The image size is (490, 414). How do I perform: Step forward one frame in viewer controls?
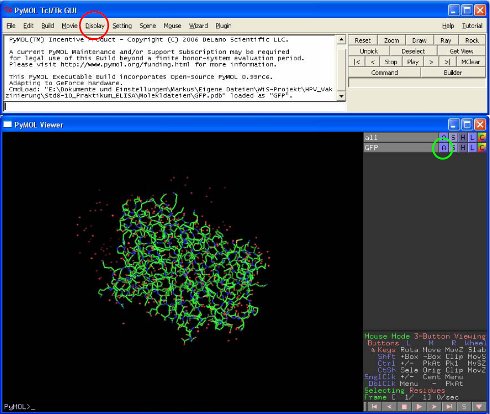point(434,407)
